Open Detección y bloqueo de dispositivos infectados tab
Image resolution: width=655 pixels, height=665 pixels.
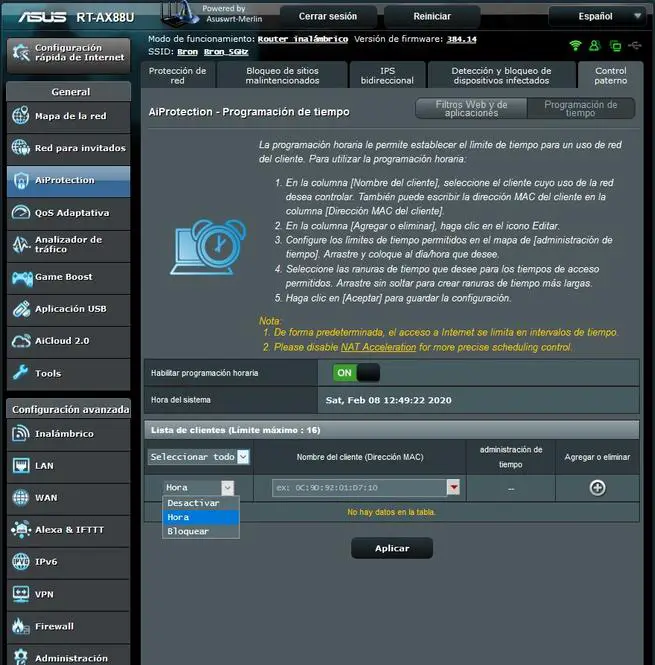click(x=501, y=75)
